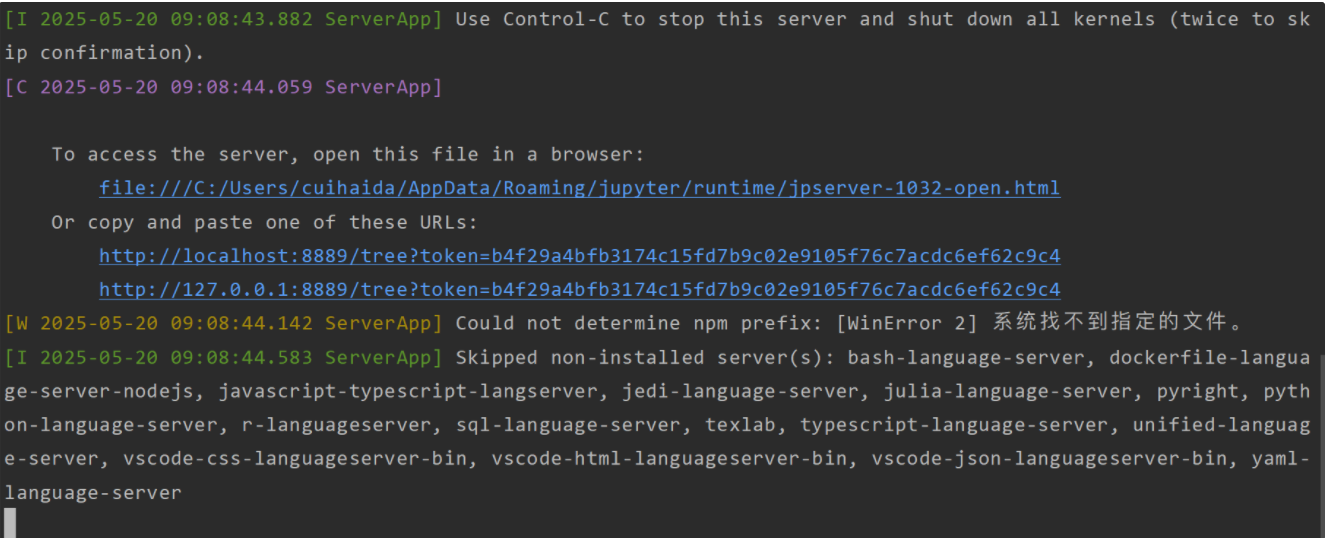Image resolution: width=1325 pixels, height=538 pixels.
Task: Click the '[I 2025-05-20 09:08:44.583 ServerApp]' tag
Action: [x=223, y=357]
